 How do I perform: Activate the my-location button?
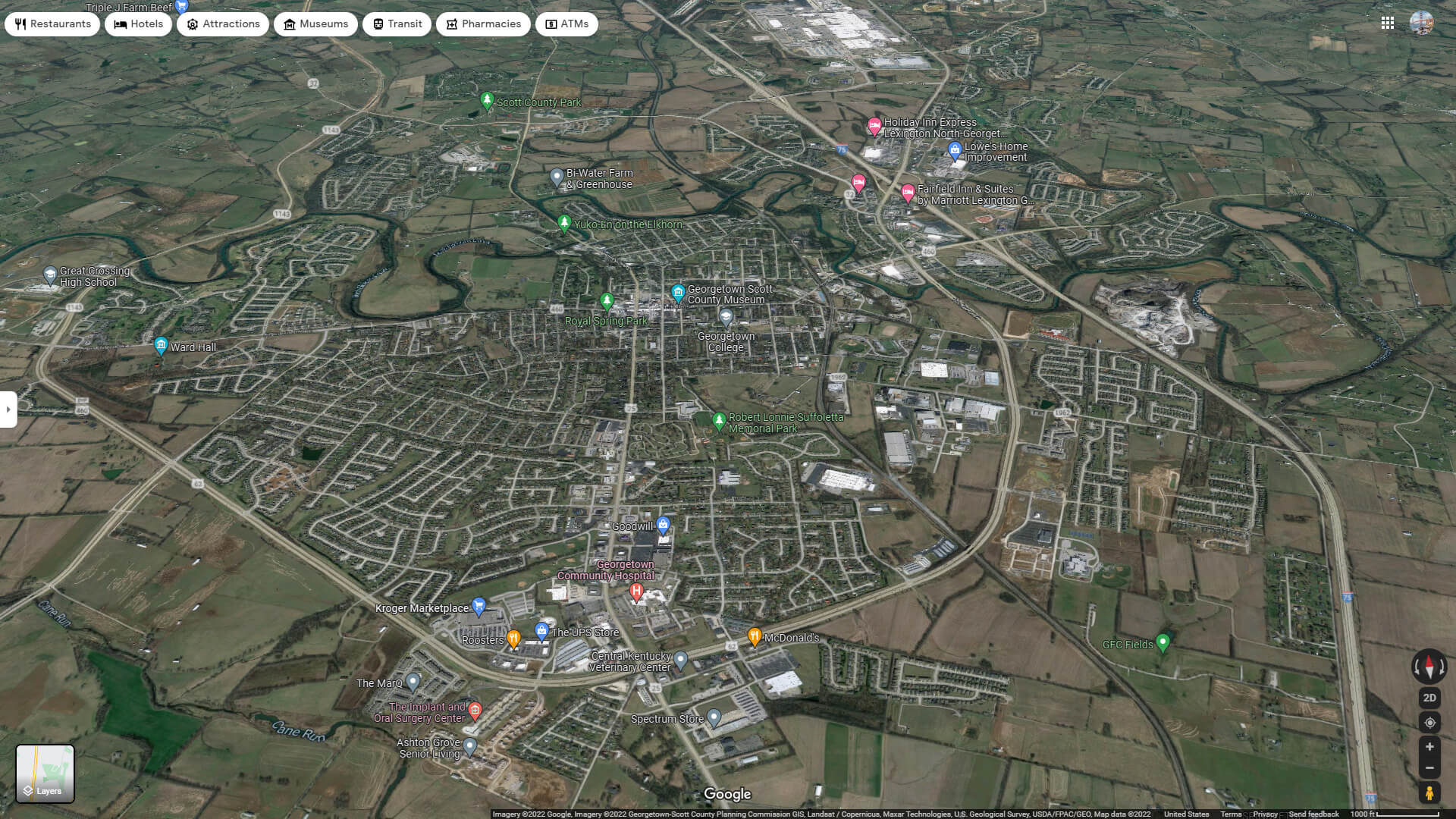point(1429,722)
